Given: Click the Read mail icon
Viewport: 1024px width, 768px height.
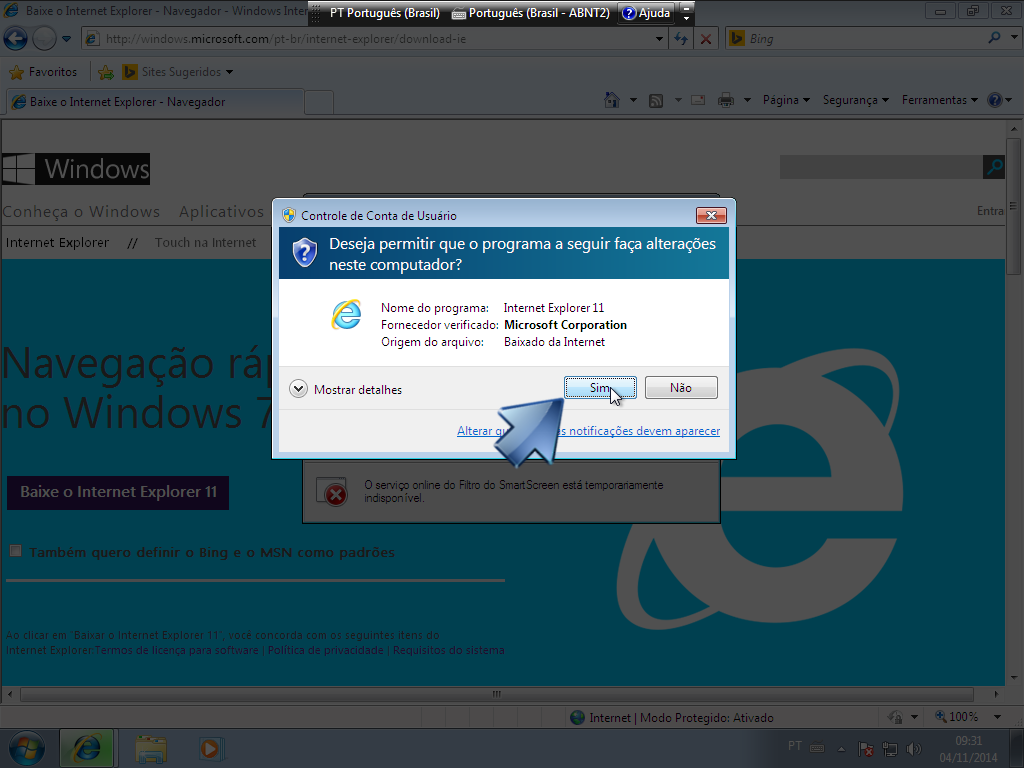Looking at the screenshot, I should (698, 100).
